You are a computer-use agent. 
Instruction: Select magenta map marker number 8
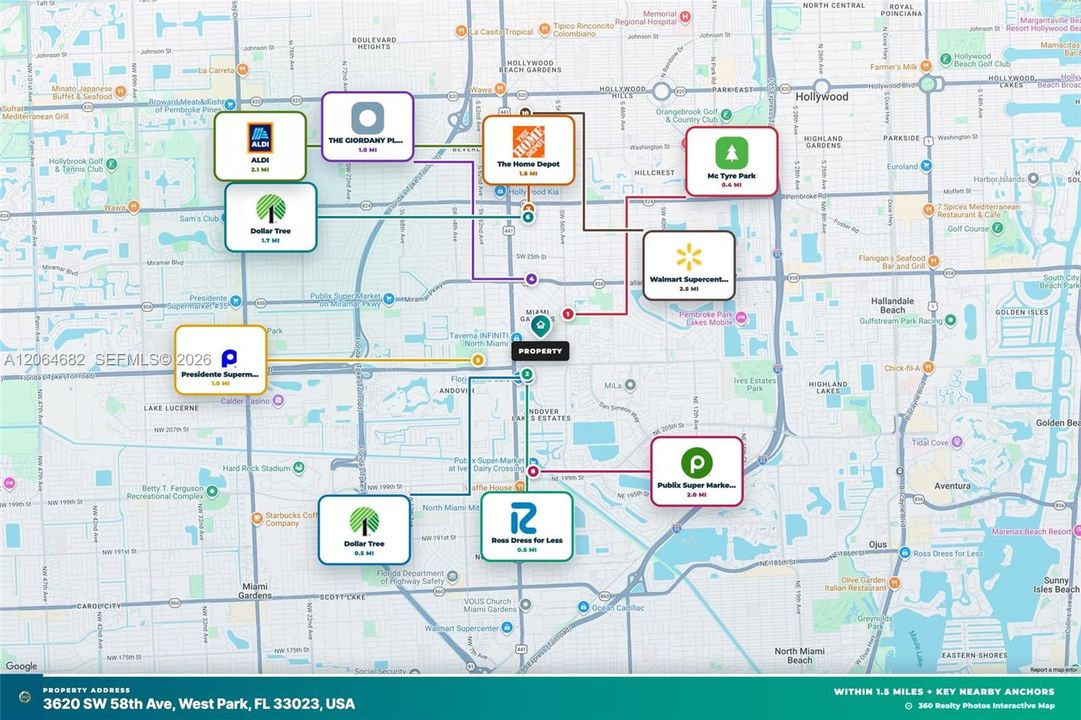533,472
